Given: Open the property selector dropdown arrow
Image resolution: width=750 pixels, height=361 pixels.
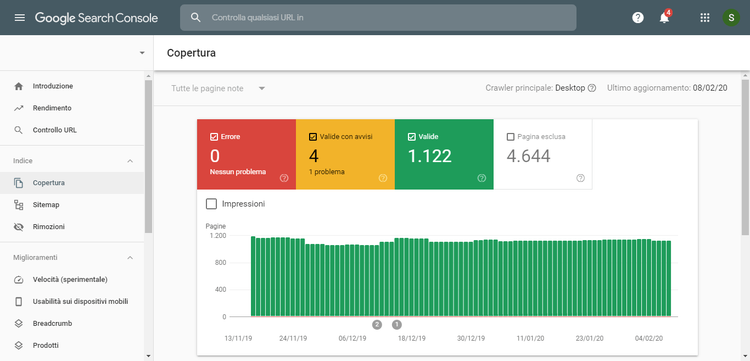Looking at the screenshot, I should pyautogui.click(x=142, y=53).
